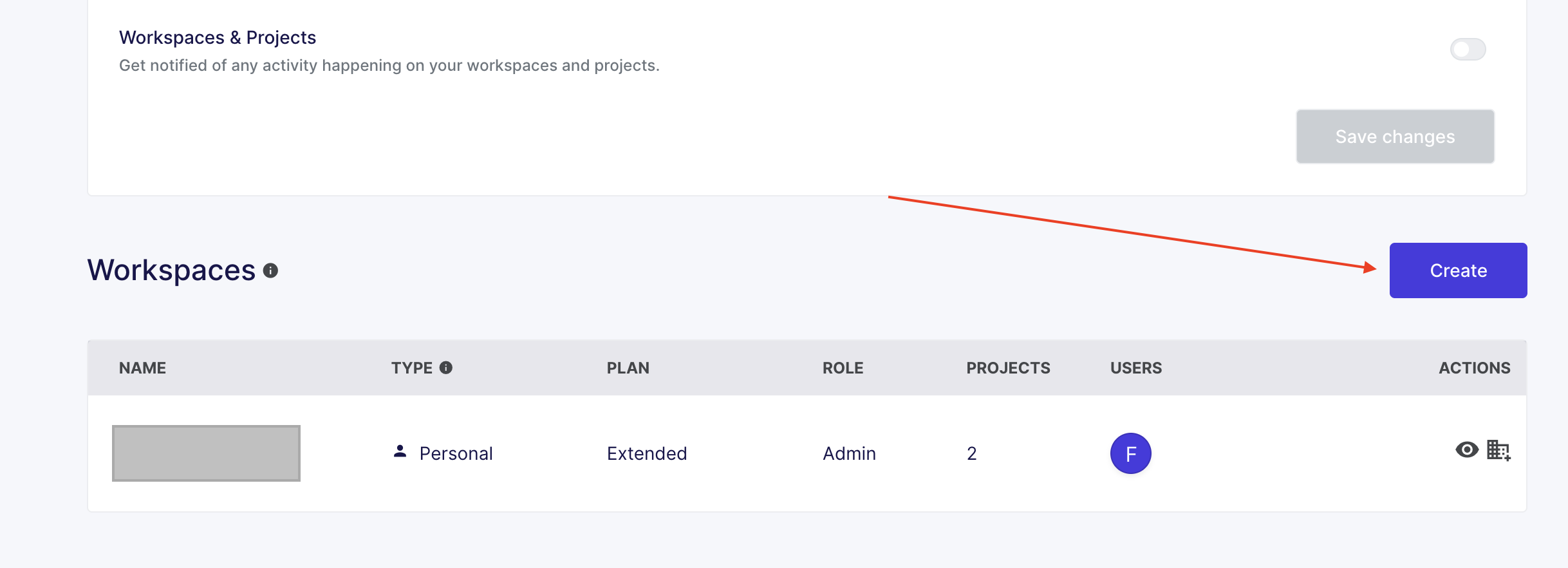Click the PROJECTS column header
This screenshot has width=1568, height=568.
click(x=1007, y=368)
